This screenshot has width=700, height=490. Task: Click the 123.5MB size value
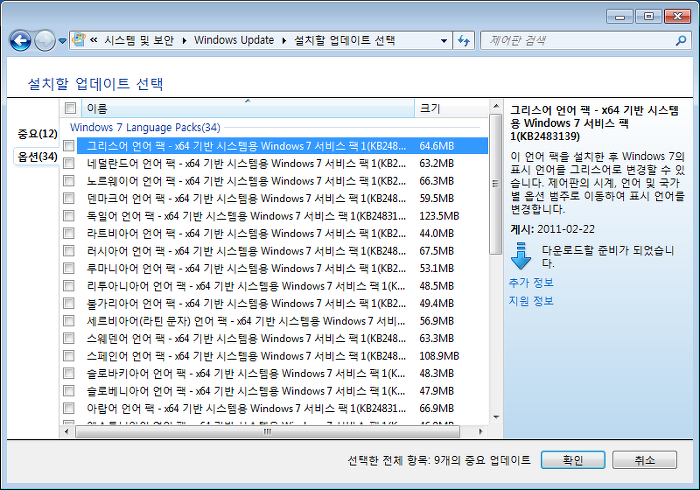[439, 216]
